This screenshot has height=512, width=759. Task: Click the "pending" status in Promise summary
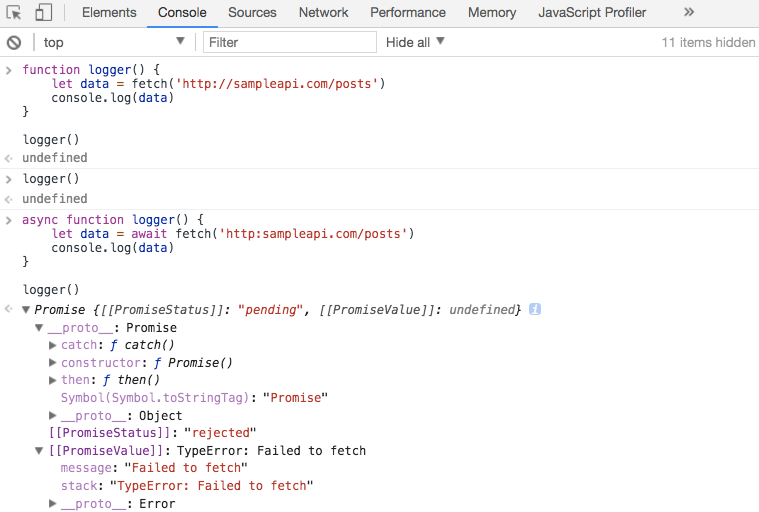pyautogui.click(x=270, y=310)
